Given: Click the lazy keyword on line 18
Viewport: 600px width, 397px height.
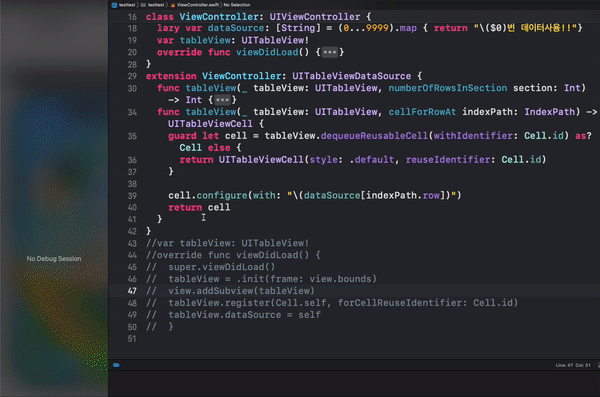Looking at the screenshot, I should point(168,28).
